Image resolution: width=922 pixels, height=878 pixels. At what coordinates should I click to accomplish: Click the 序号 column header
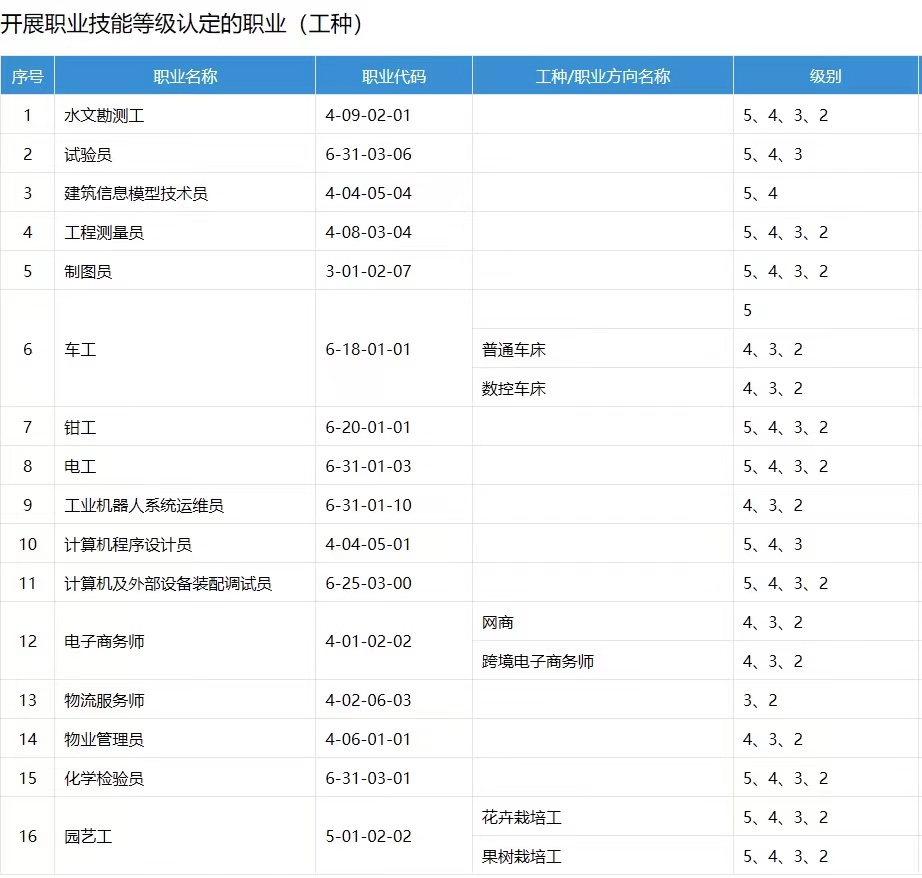[x=27, y=76]
